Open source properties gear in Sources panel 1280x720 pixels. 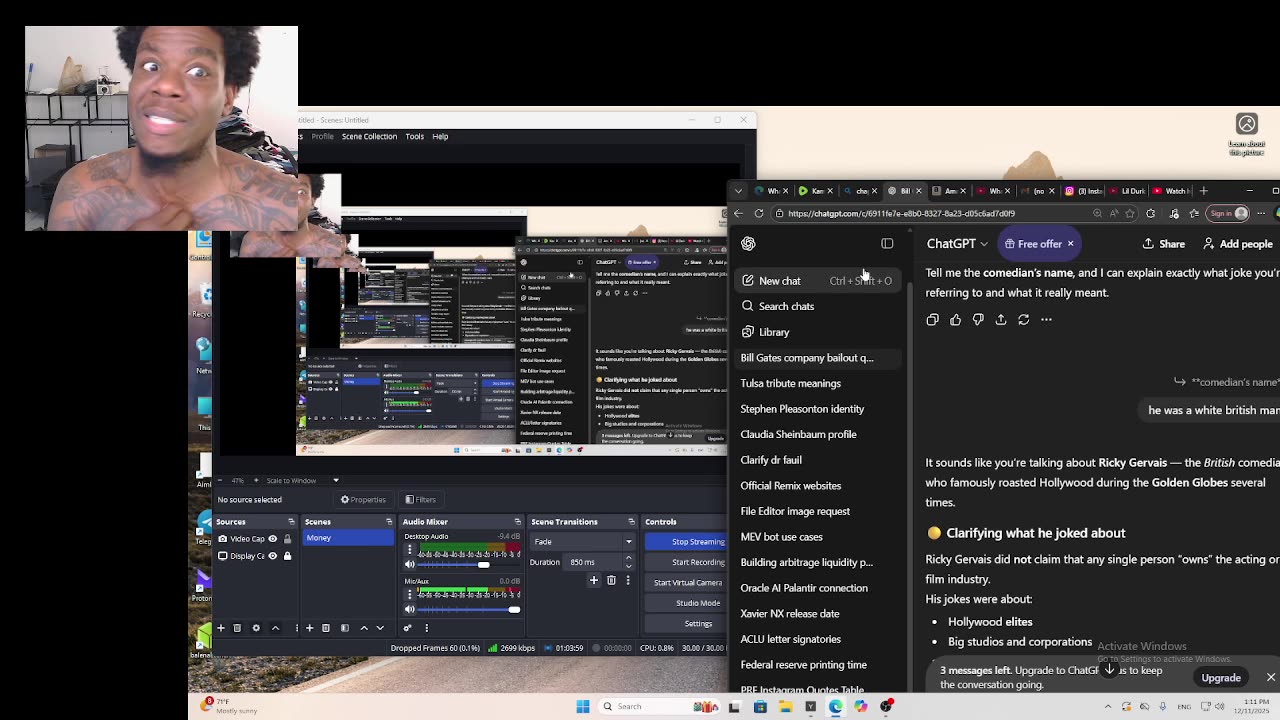256,628
